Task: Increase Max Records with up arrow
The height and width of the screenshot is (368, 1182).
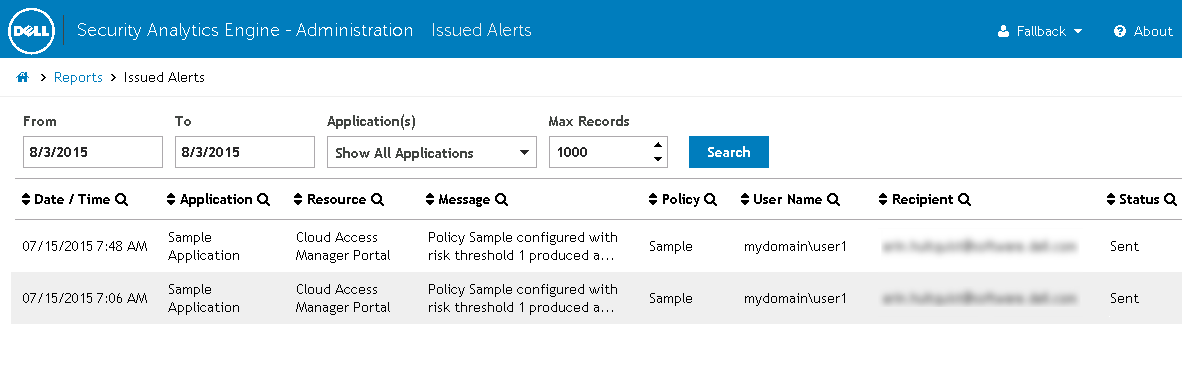Action: coord(657,145)
